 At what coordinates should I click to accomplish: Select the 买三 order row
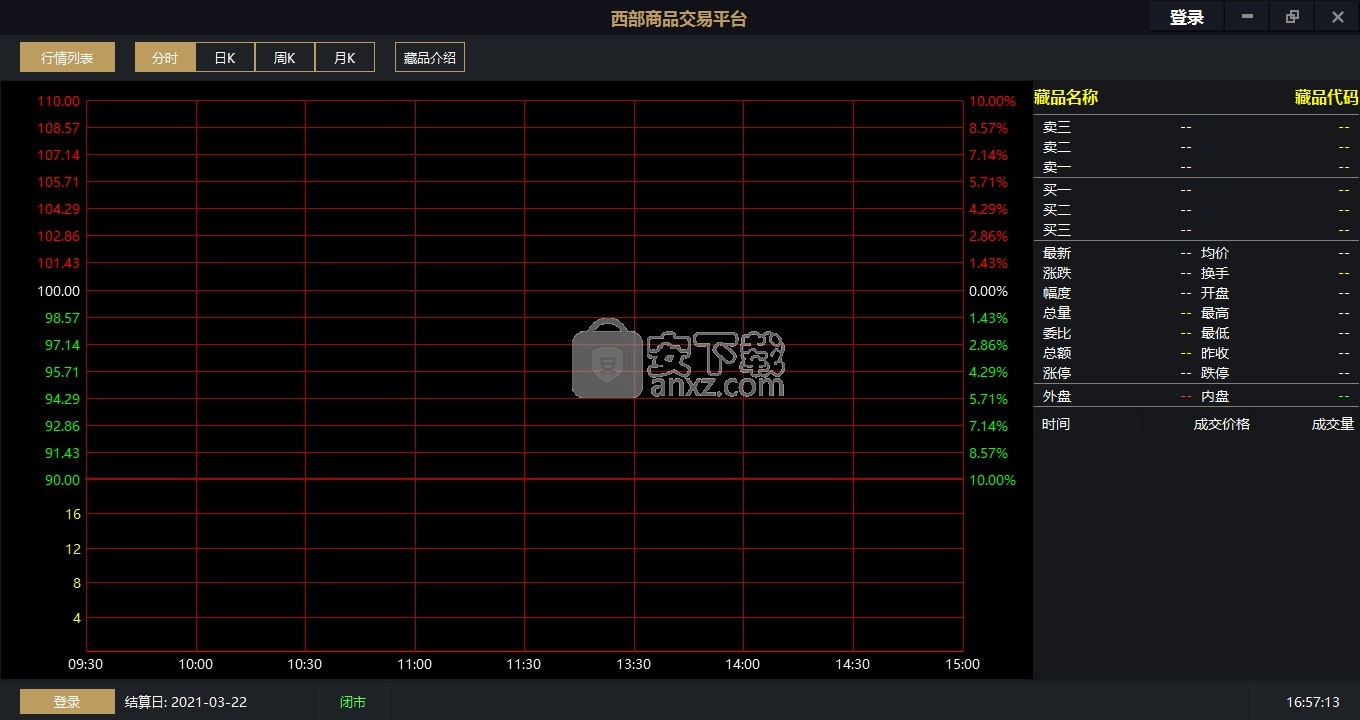[x=1196, y=230]
